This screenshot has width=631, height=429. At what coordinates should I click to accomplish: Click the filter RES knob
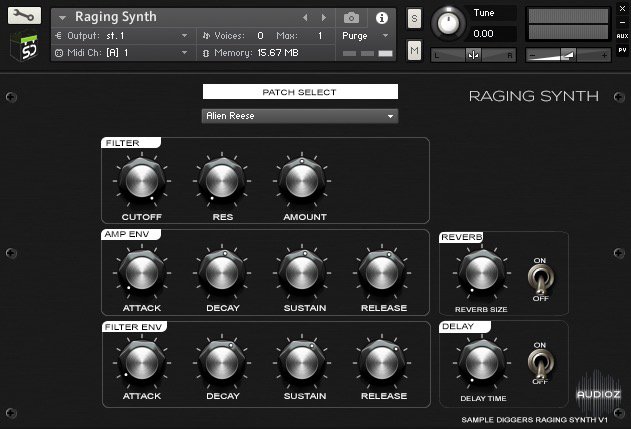click(222, 181)
